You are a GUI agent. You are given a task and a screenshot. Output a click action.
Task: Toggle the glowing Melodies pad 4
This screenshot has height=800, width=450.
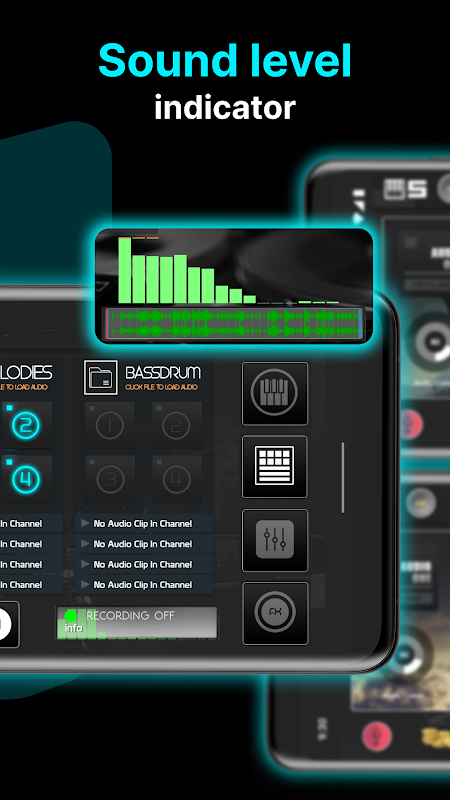pos(26,479)
